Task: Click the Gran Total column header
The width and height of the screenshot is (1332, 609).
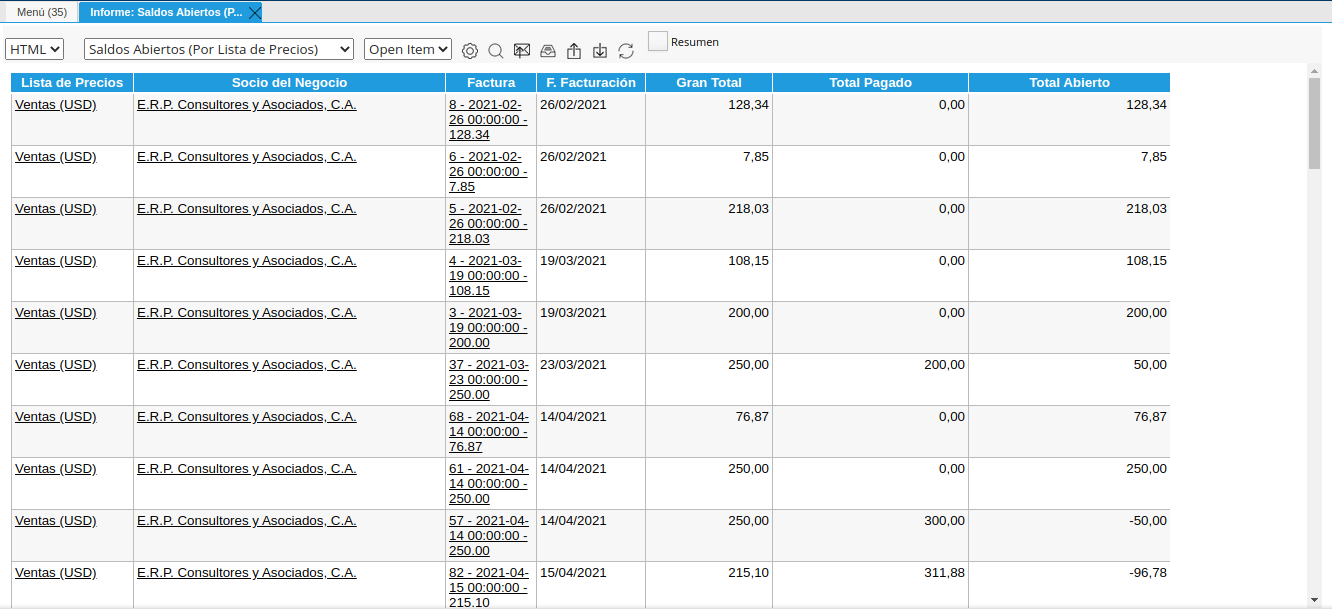Action: coord(709,83)
